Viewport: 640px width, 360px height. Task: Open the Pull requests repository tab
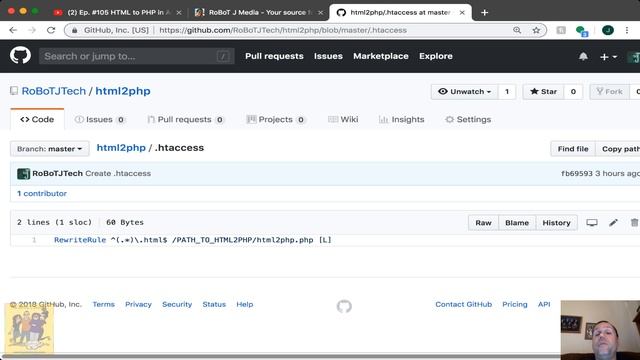pyautogui.click(x=186, y=120)
